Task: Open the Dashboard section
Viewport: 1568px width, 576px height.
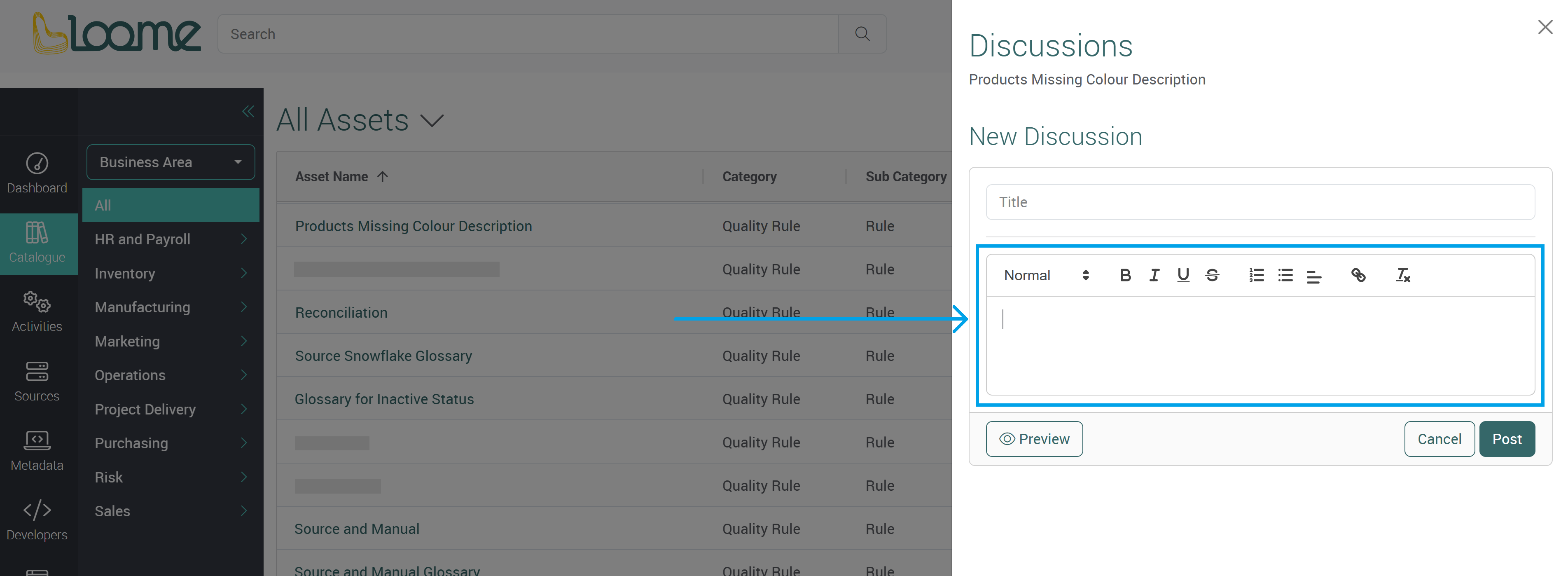Action: 37,173
